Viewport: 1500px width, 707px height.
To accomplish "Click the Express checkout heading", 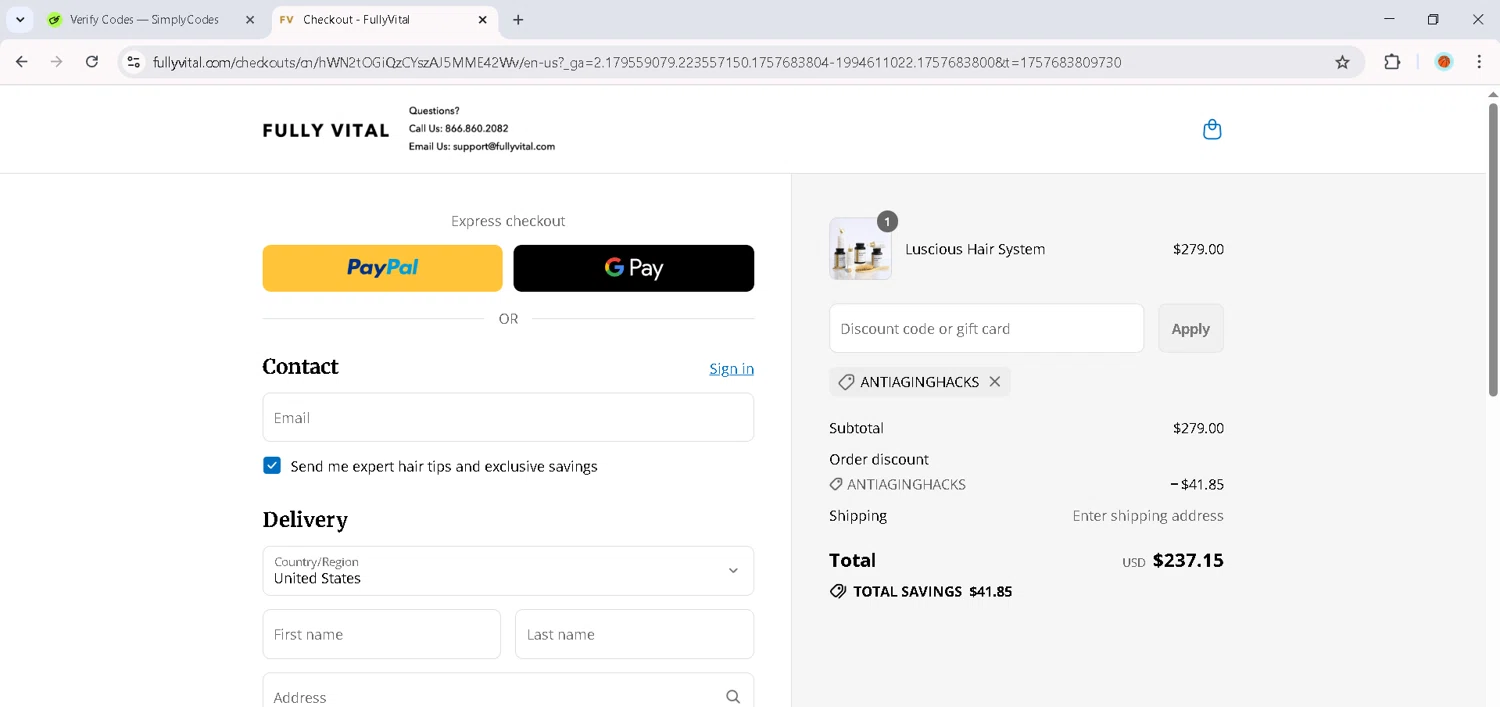I will 508,221.
